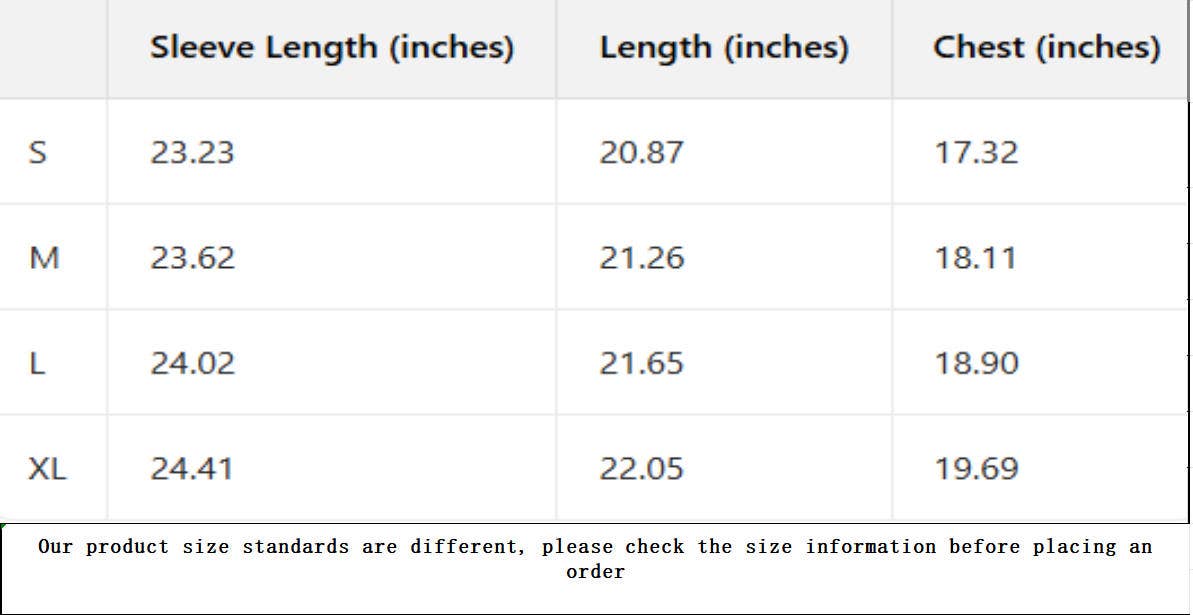1193x615 pixels.
Task: Click the 22.05 length value
Action: click(641, 468)
